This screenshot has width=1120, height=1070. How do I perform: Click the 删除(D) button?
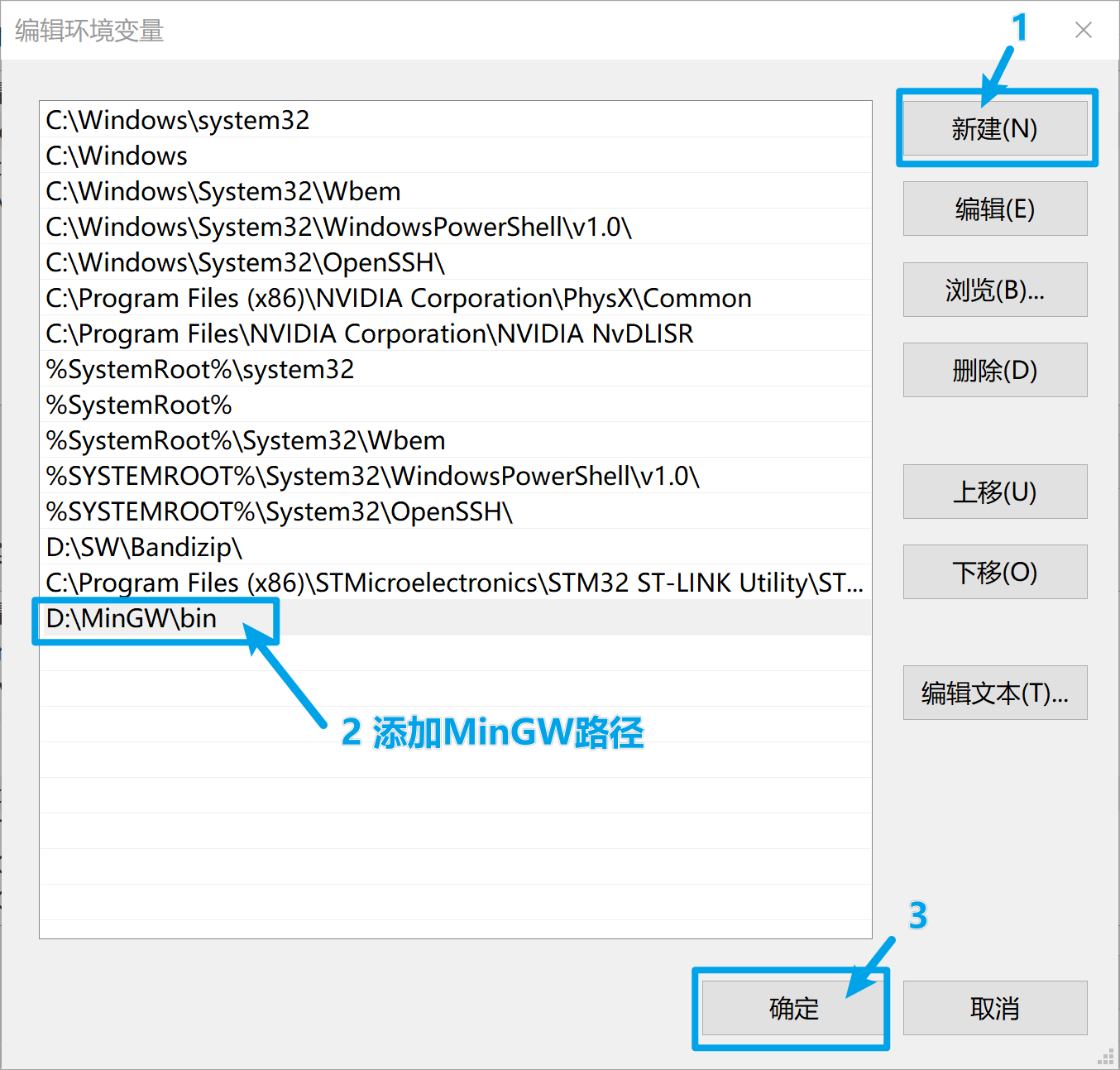click(995, 370)
